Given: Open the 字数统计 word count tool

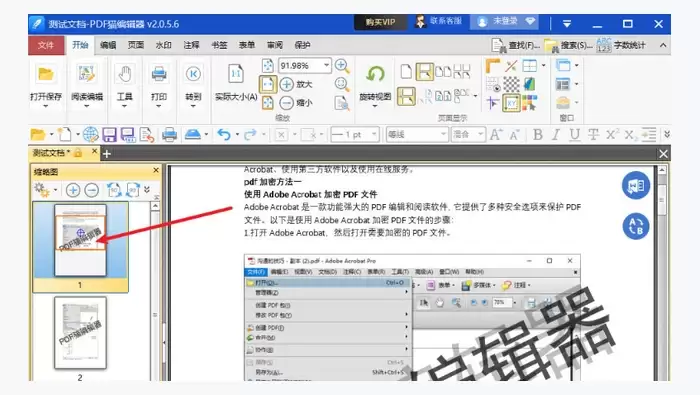Looking at the screenshot, I should coord(621,46).
